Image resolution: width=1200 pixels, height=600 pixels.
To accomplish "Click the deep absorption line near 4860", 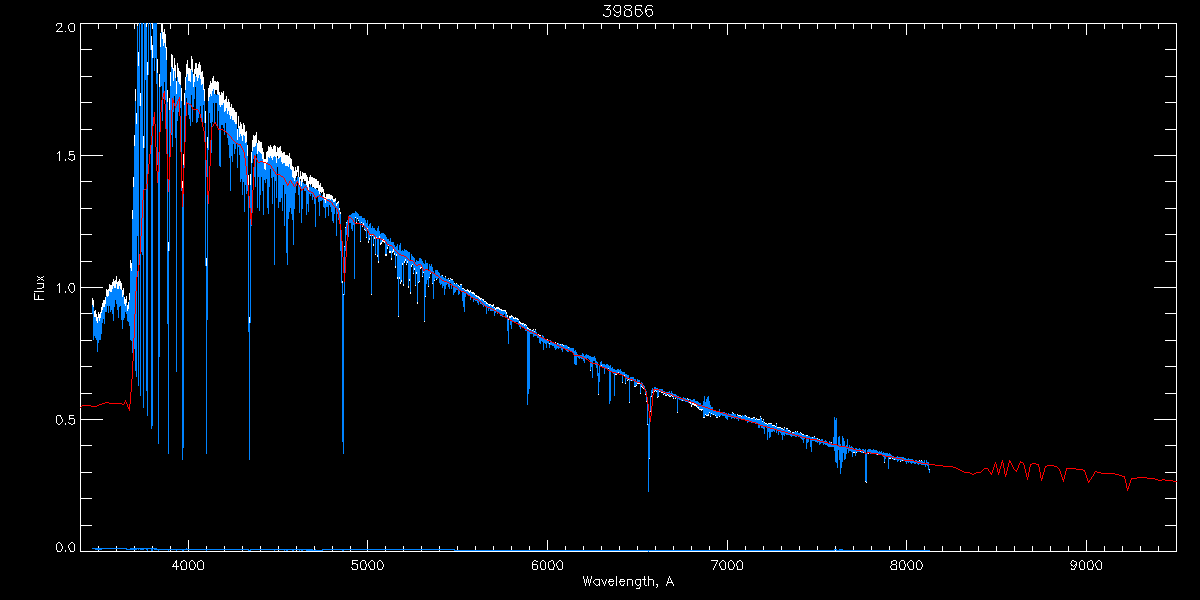I will pyautogui.click(x=343, y=335).
